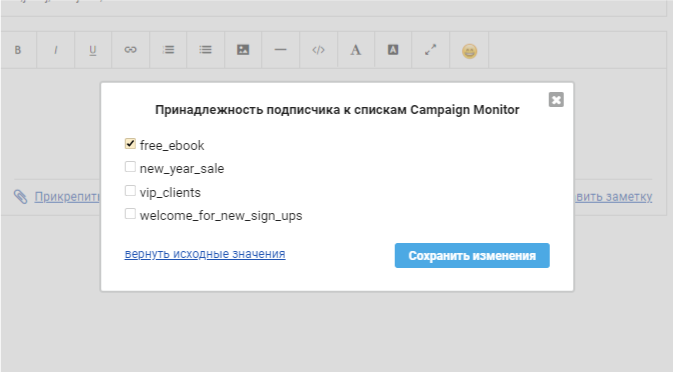Open HTML code view icon
This screenshot has width=673, height=372.
tap(318, 50)
